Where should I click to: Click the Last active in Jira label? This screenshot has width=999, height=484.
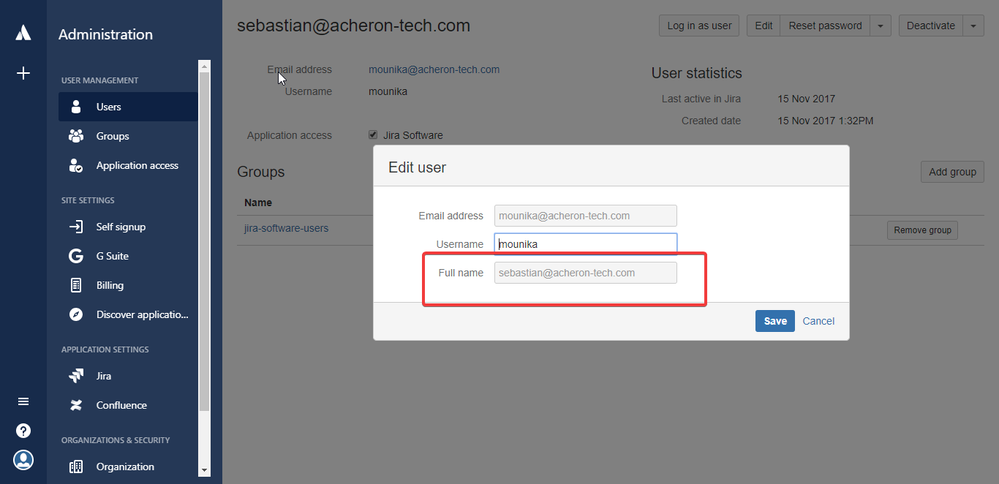click(x=701, y=99)
